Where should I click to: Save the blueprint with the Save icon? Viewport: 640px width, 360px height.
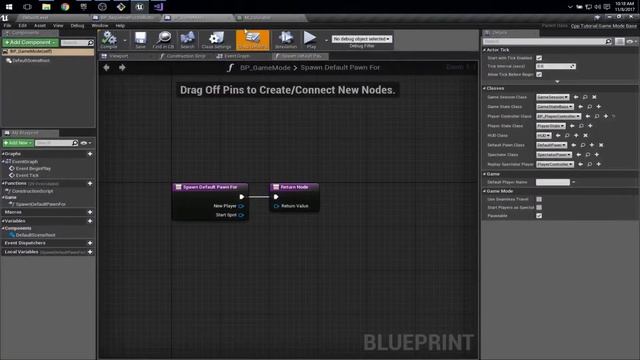coord(140,40)
